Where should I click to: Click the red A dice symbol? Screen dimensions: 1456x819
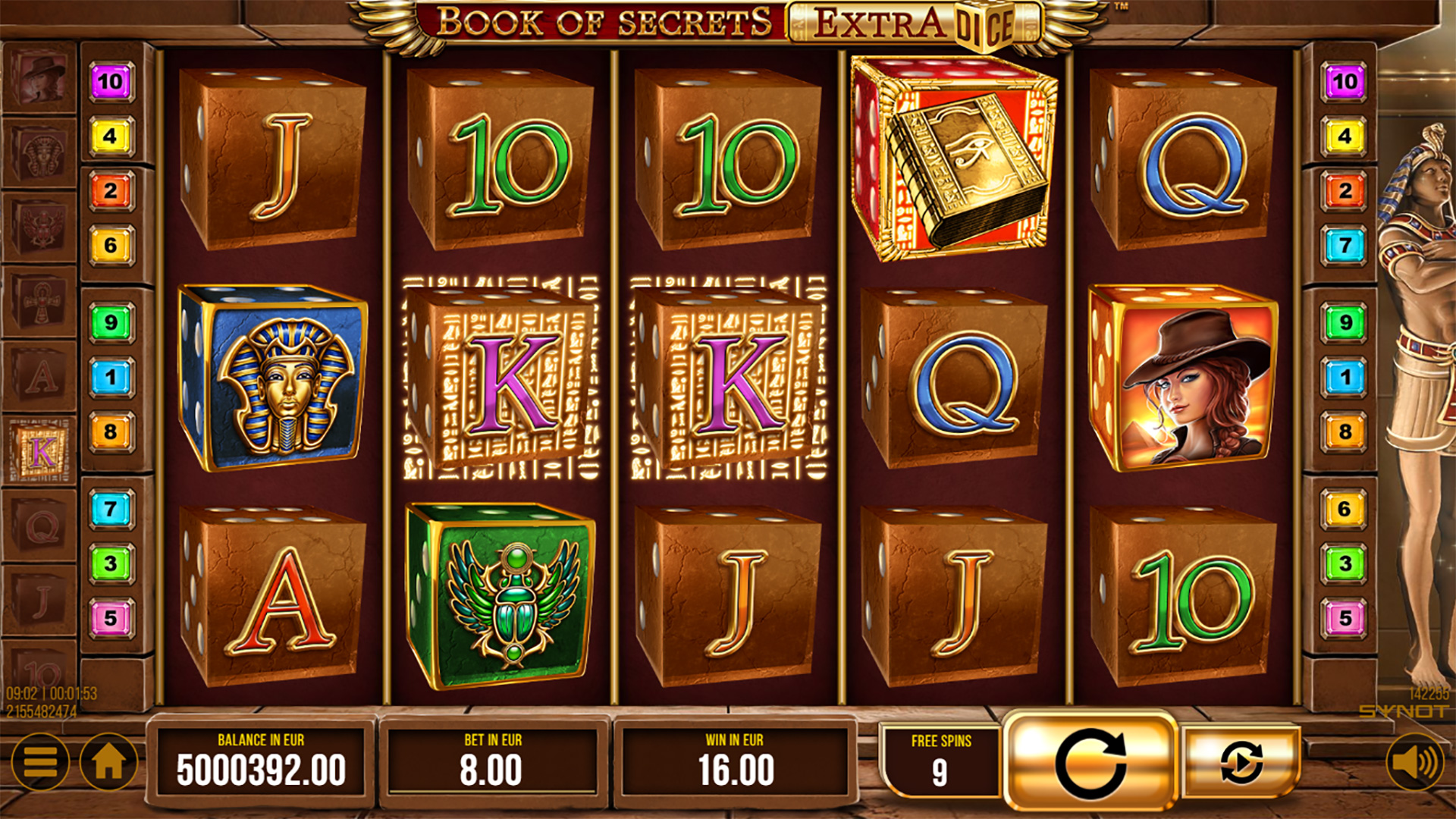click(x=272, y=596)
